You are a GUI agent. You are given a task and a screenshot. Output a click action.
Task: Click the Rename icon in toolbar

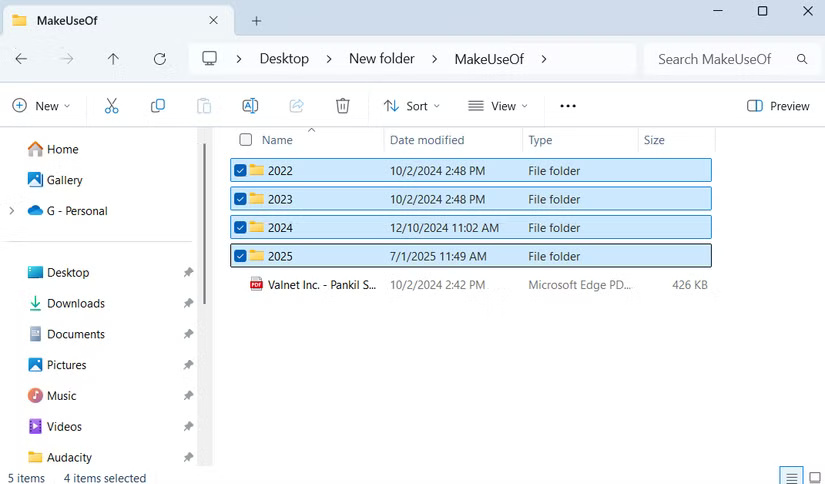point(250,106)
